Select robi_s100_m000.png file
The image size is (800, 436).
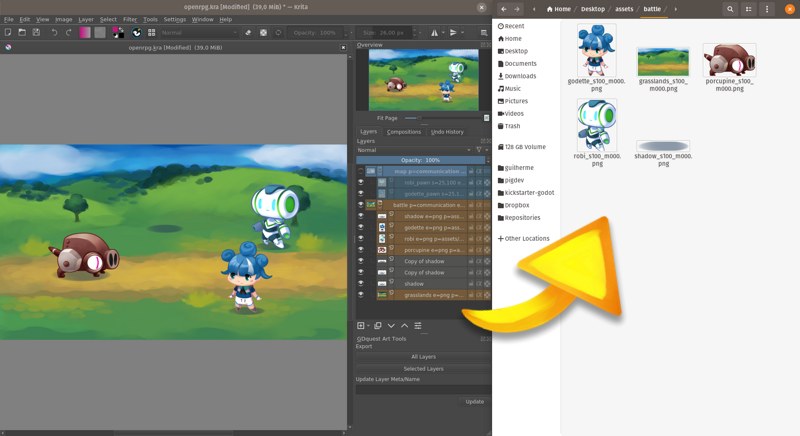597,133
